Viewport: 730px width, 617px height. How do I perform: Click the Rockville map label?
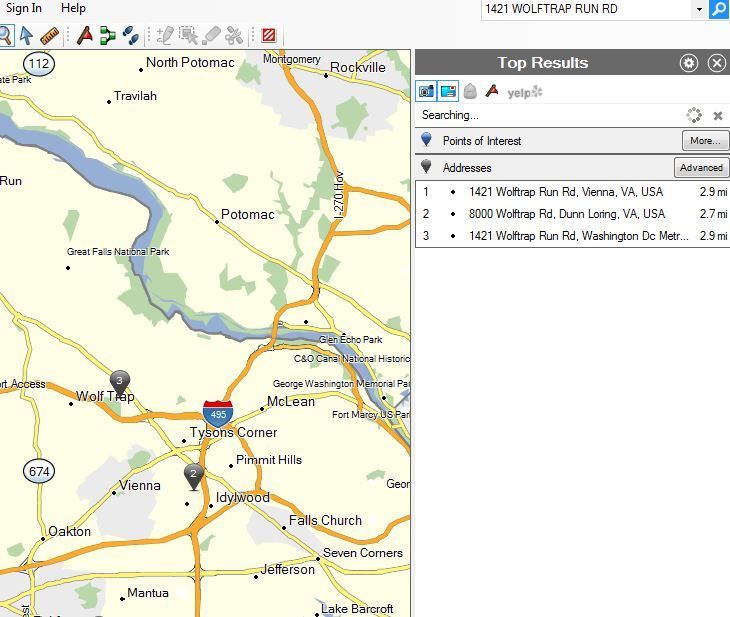(x=358, y=68)
